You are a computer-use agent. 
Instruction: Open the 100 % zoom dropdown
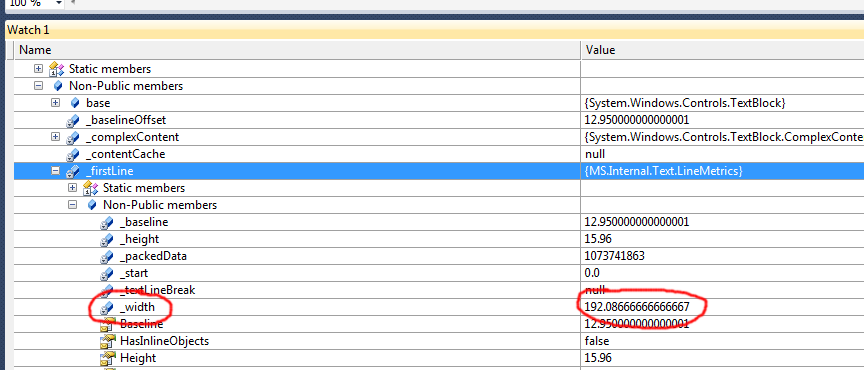point(58,3)
